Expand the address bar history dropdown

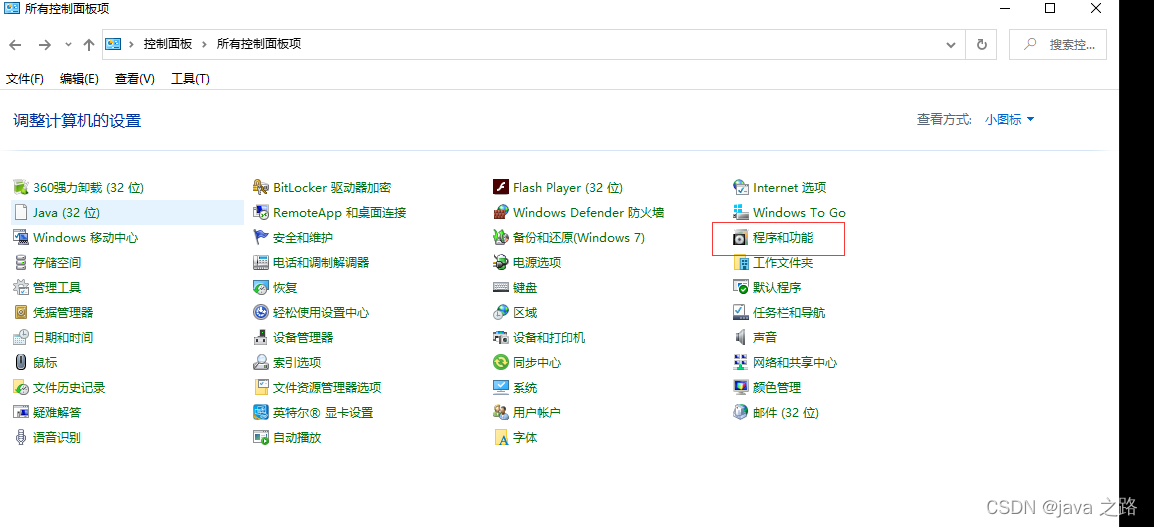click(950, 44)
